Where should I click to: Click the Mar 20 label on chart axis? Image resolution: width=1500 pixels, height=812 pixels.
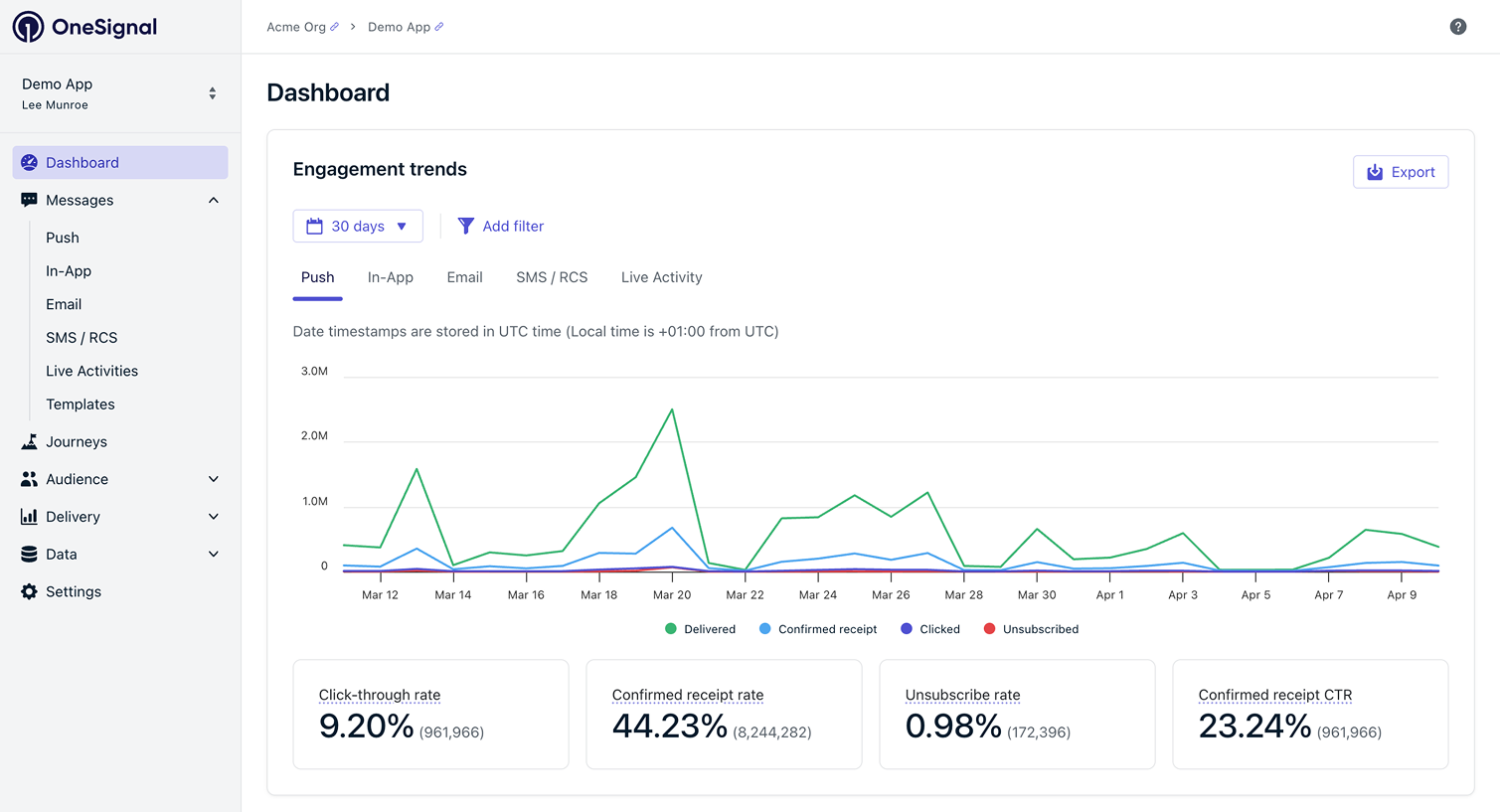click(x=672, y=595)
